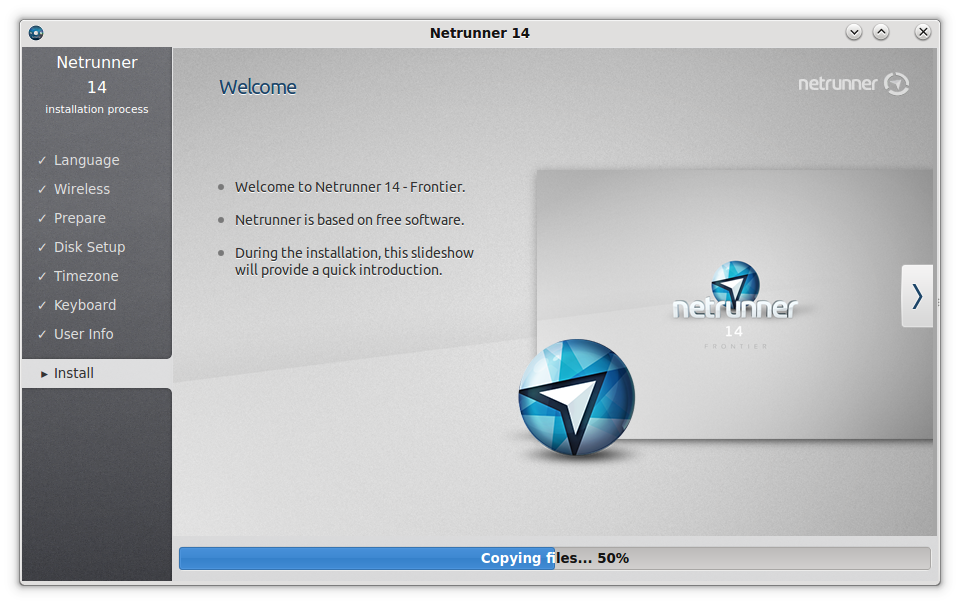Screen dimensions: 960x605
Task: Click the next slide arrow in slideshow
Action: (917, 296)
